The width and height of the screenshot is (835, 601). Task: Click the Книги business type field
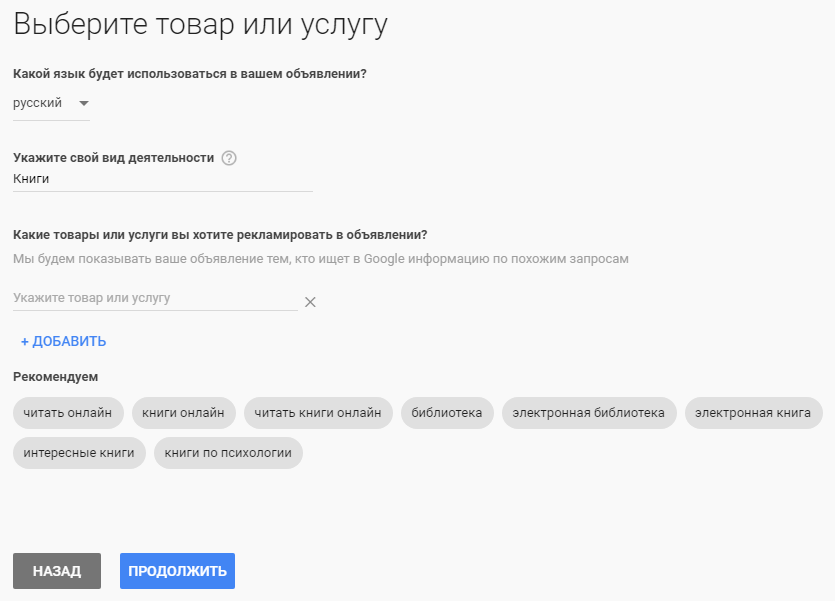click(x=162, y=179)
